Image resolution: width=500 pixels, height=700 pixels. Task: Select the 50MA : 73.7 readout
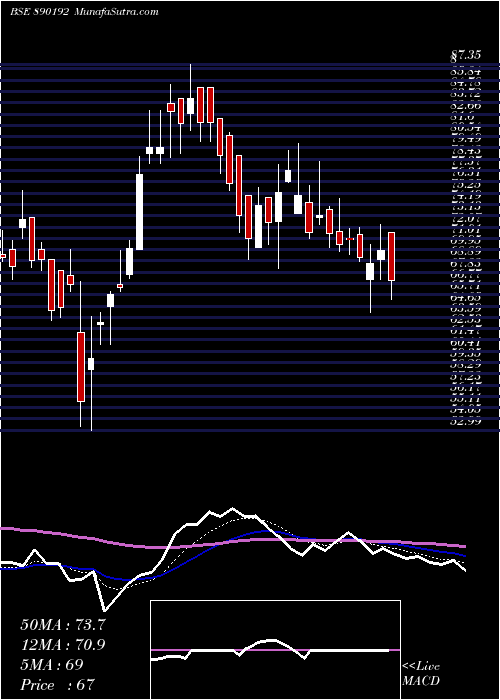pos(62,625)
